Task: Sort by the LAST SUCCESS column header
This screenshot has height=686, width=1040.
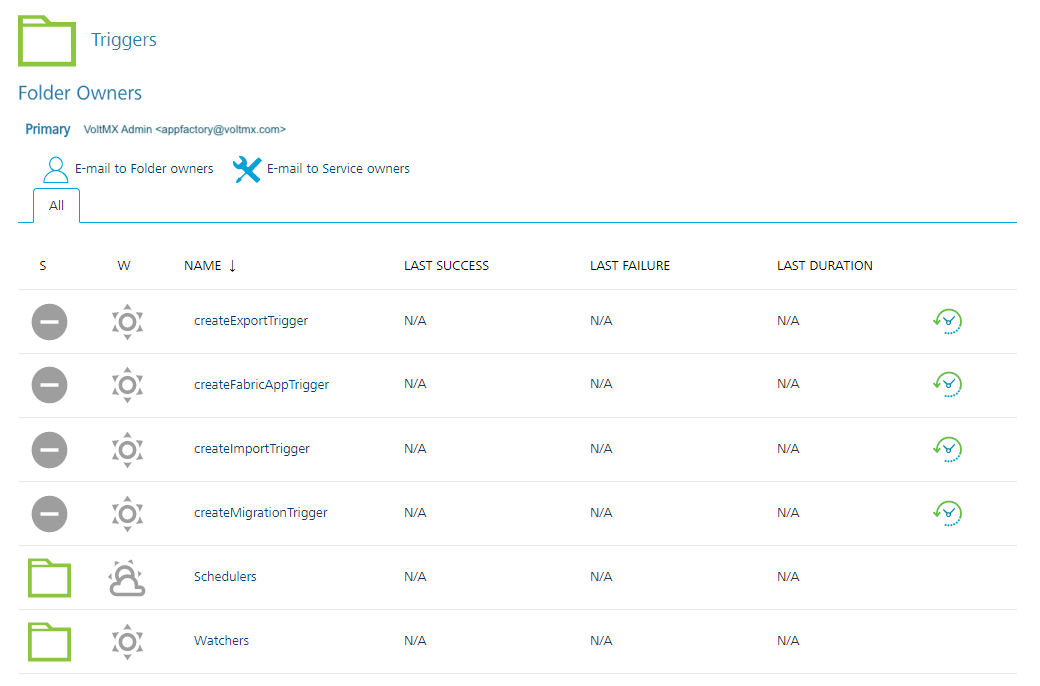Action: 446,266
